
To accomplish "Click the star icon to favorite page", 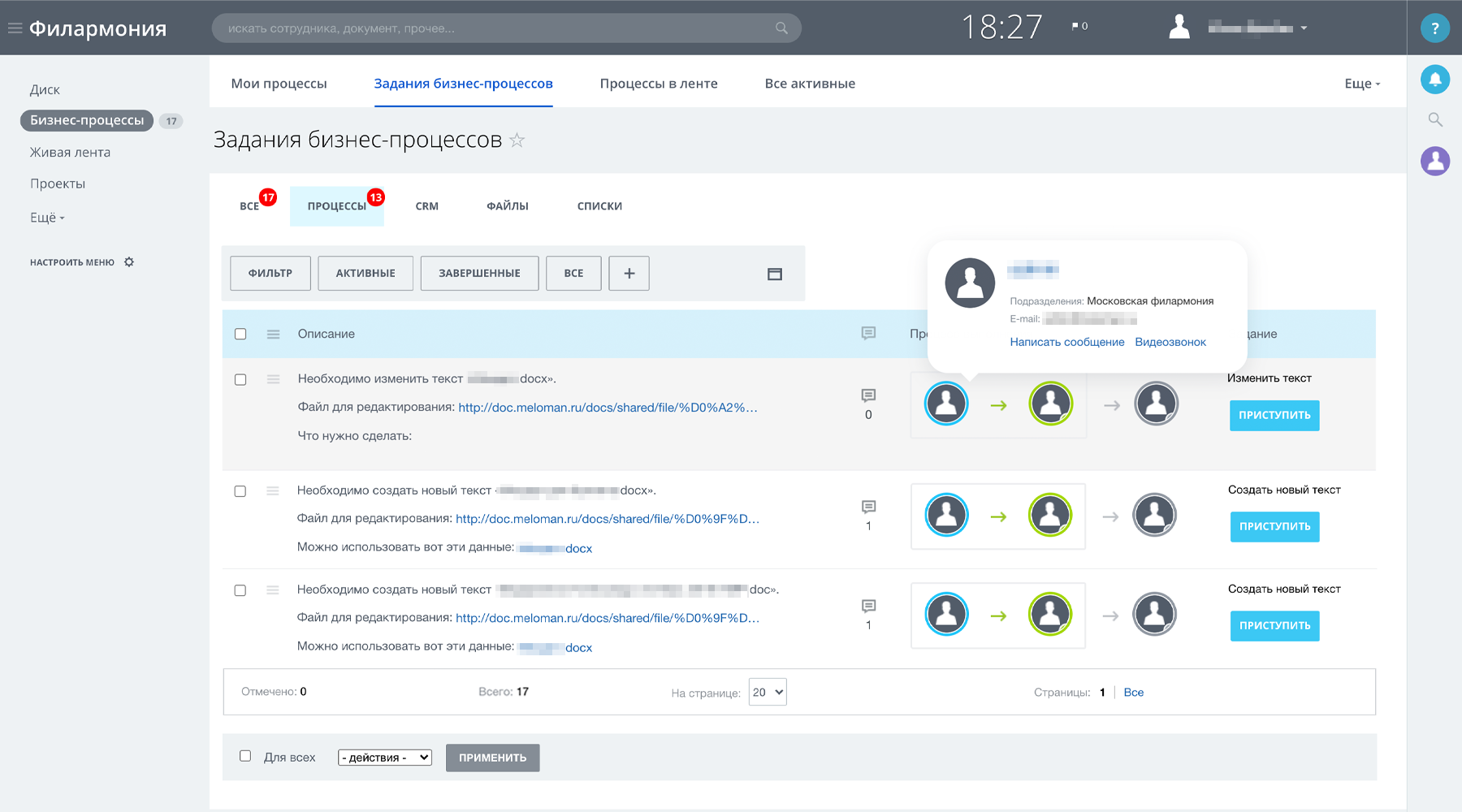I will [517, 140].
